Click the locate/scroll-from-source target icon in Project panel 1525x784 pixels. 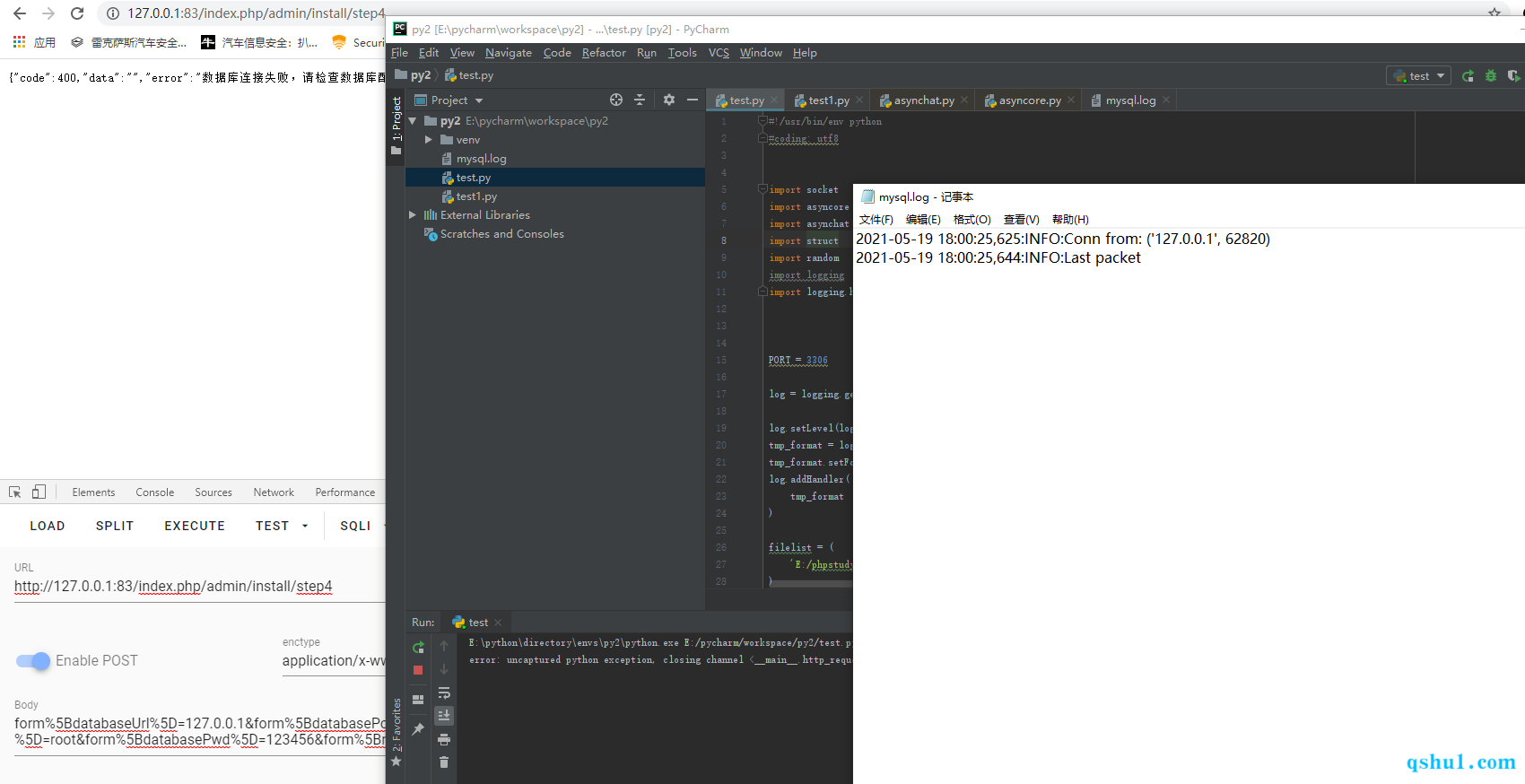click(615, 100)
